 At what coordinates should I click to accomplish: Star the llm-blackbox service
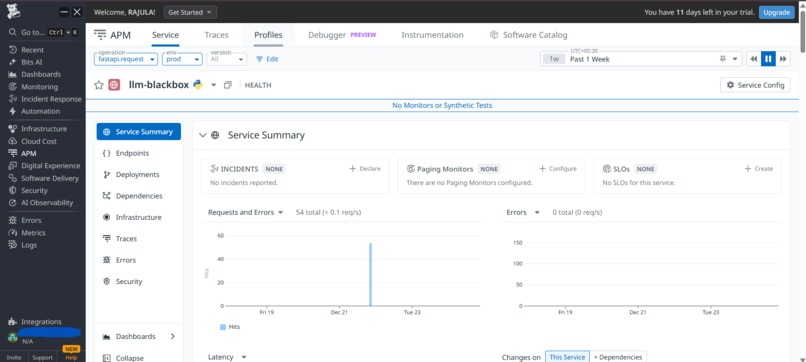(99, 85)
